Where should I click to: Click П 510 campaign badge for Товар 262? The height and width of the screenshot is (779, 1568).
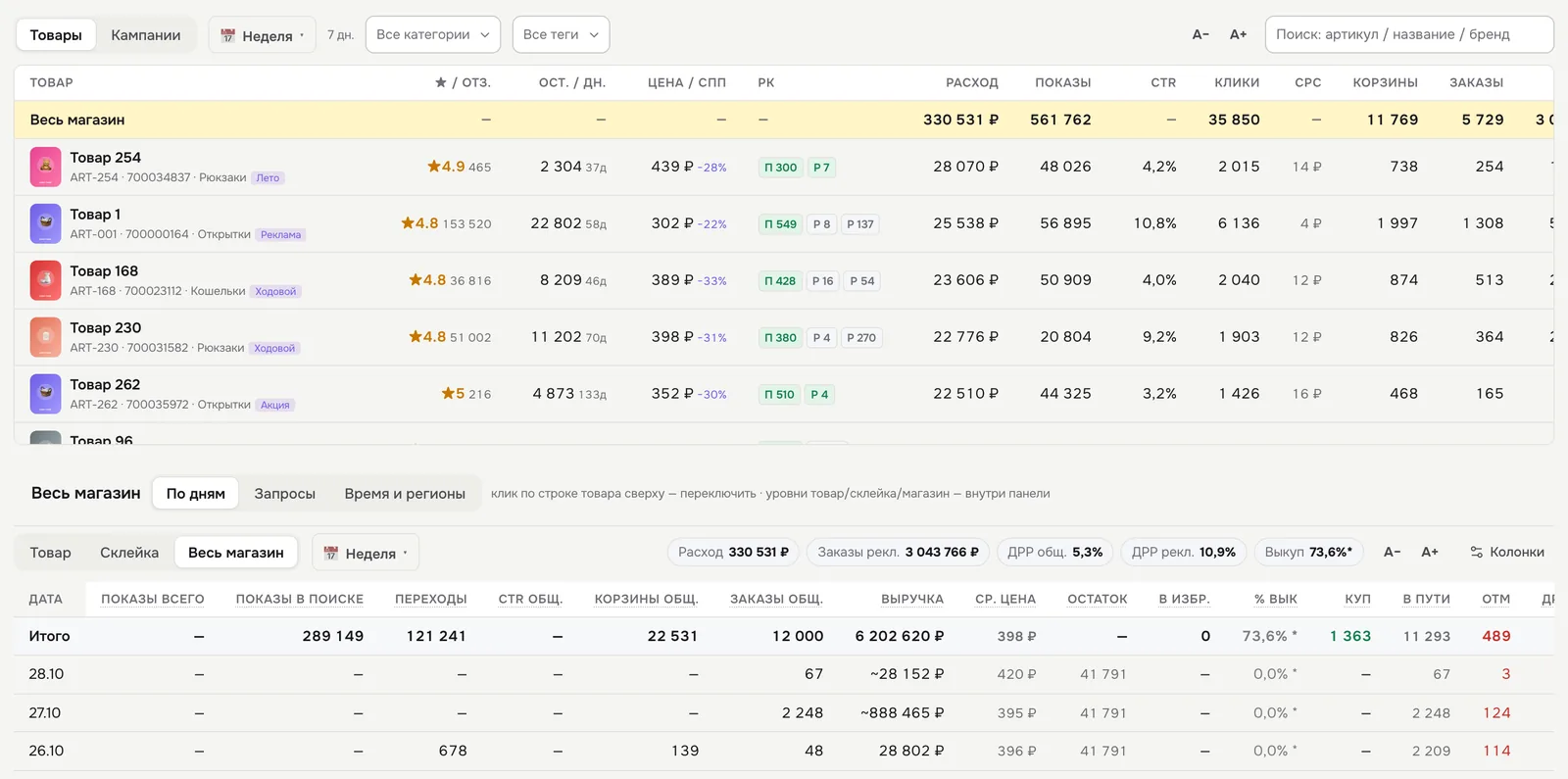click(x=780, y=395)
